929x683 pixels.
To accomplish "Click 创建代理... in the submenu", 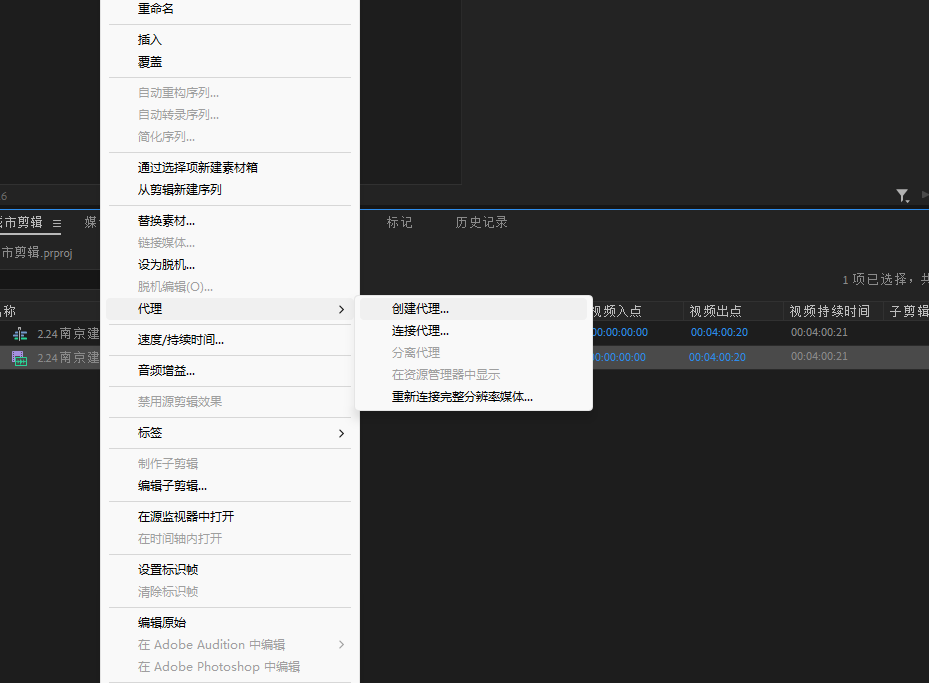I will [x=473, y=309].
